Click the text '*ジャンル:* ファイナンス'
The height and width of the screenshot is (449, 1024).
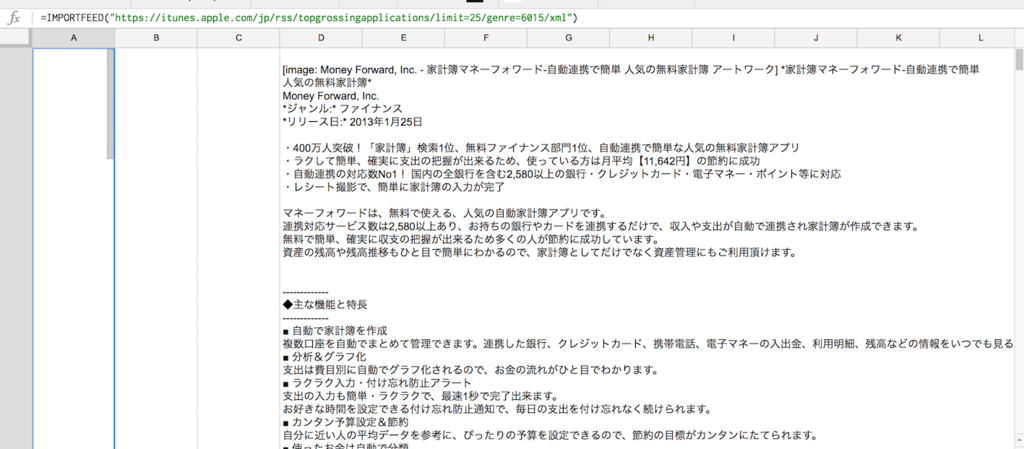coord(342,109)
